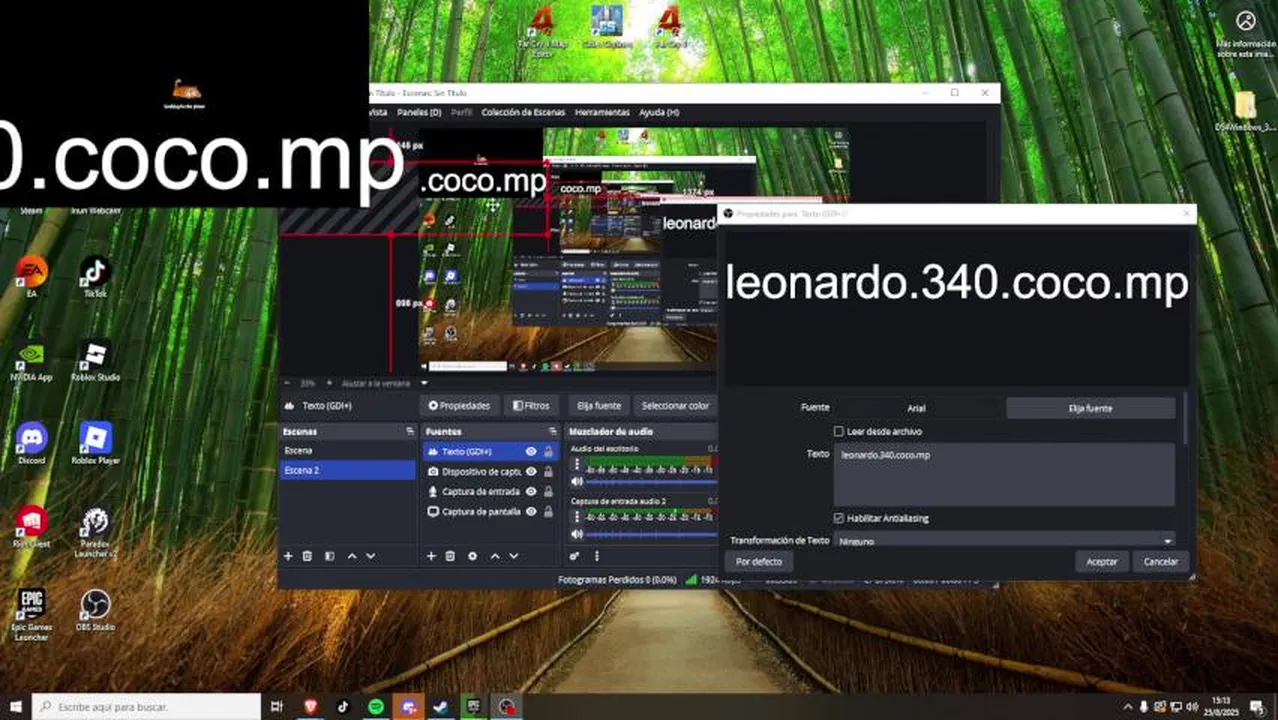This screenshot has width=1278, height=720.
Task: Select Escena in the scenes list
Action: pos(347,451)
